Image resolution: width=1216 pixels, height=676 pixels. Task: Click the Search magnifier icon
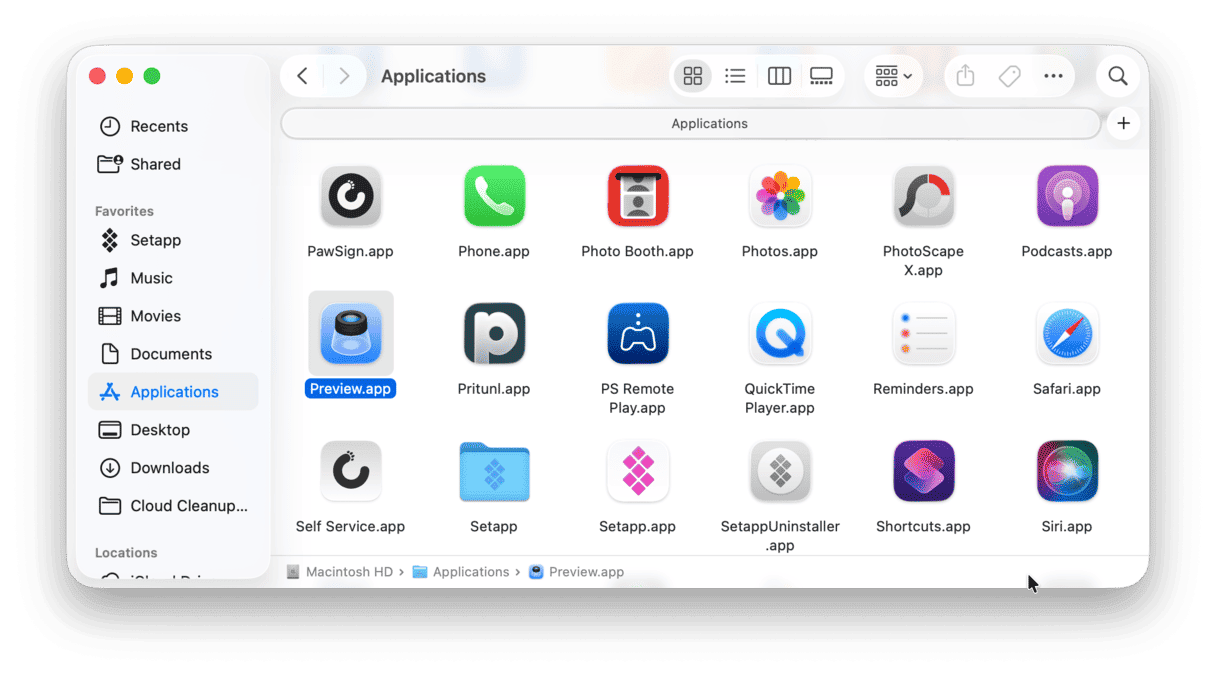[x=1118, y=76]
